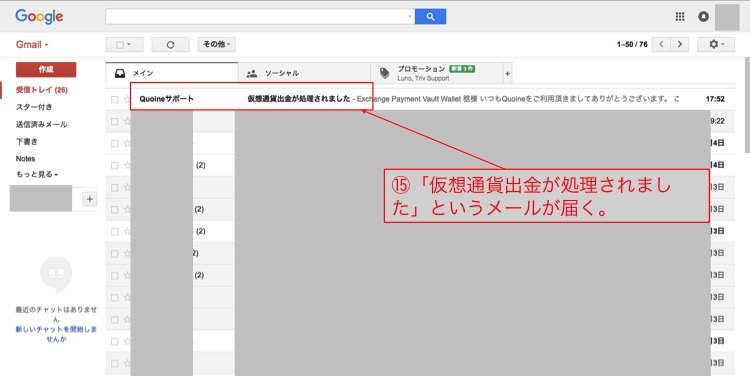Click the Google logo
The image size is (750, 376).
[39, 17]
